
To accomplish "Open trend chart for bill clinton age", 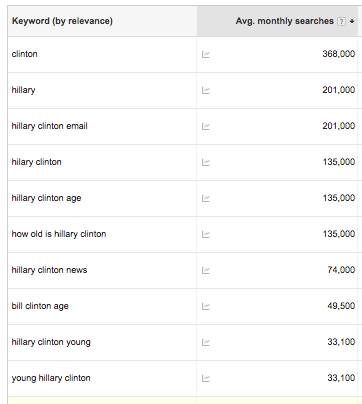I will pos(206,306).
